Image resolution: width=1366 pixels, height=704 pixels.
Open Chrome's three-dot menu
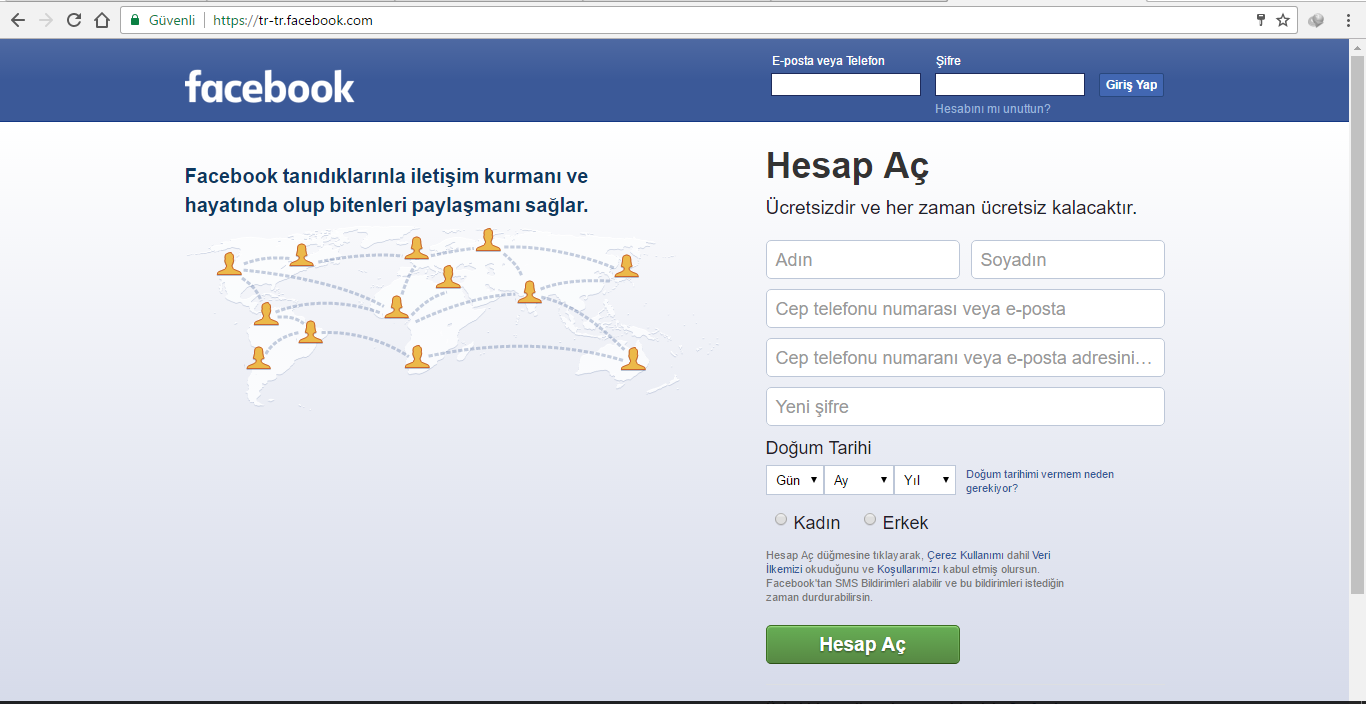tap(1347, 19)
